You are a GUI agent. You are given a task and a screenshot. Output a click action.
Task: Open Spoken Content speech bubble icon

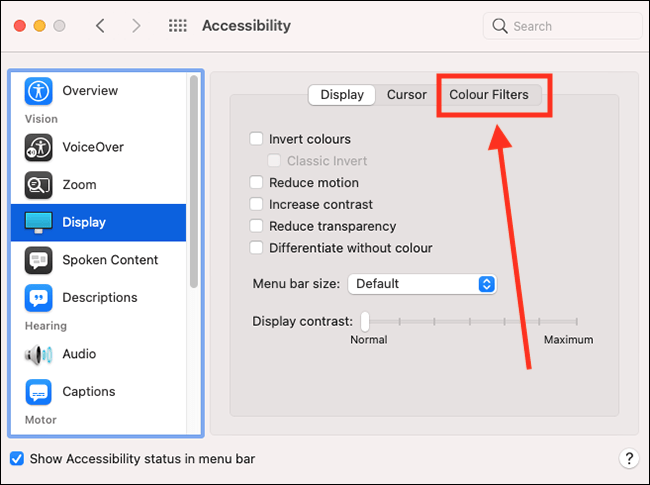pyautogui.click(x=39, y=260)
